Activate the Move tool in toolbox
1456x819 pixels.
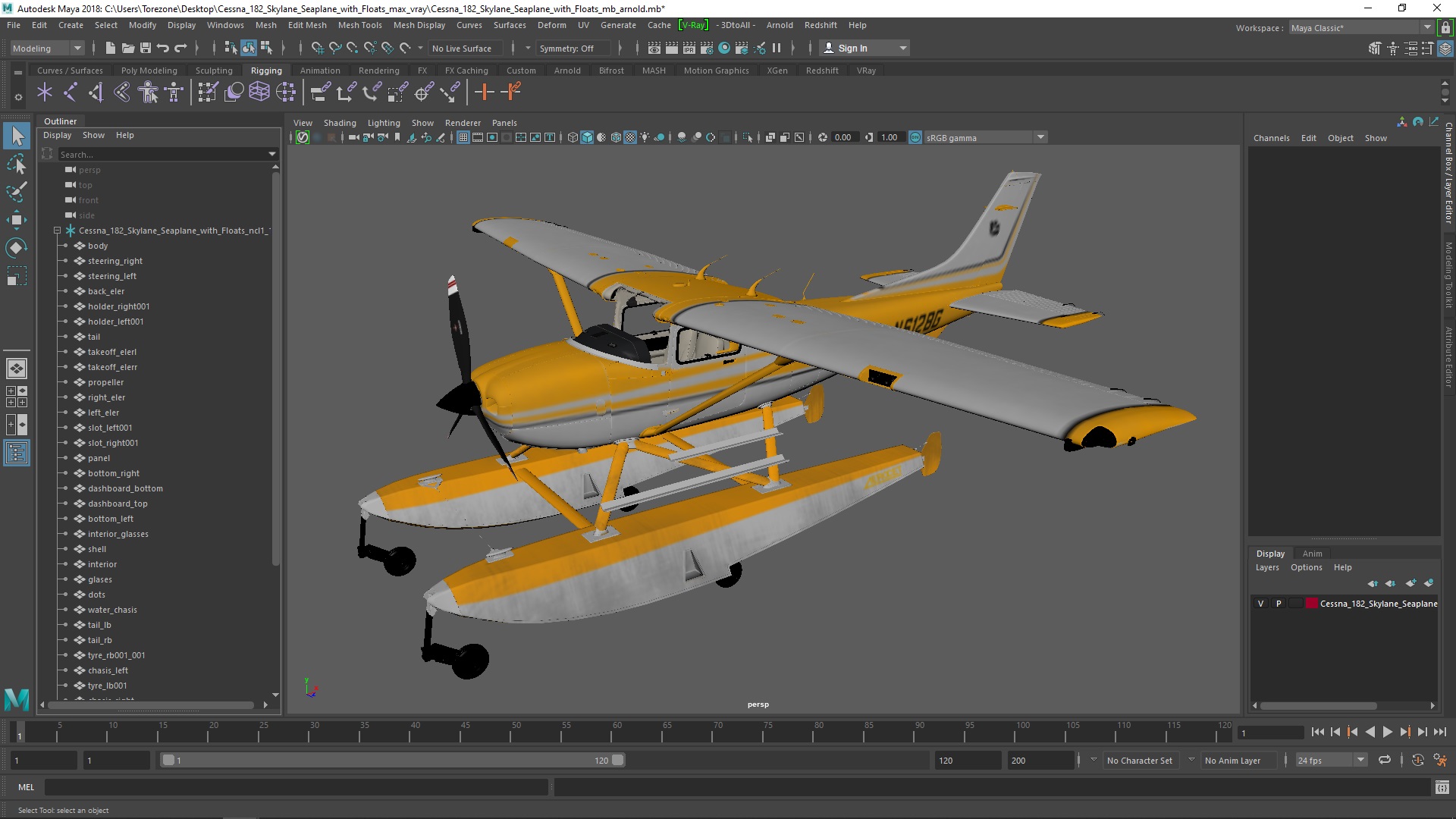(17, 220)
